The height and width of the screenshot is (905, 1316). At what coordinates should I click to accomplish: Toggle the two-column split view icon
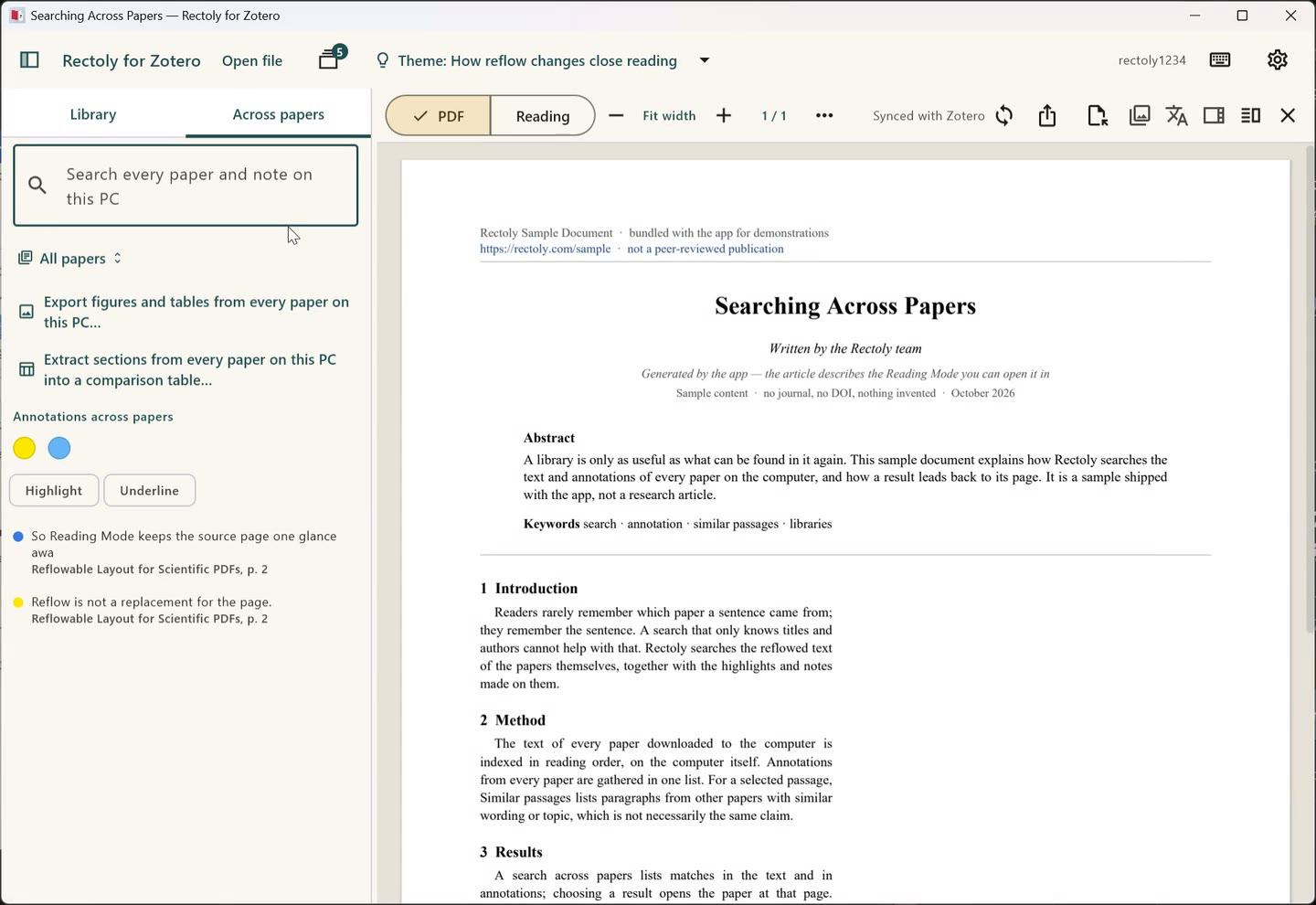coord(1251,116)
